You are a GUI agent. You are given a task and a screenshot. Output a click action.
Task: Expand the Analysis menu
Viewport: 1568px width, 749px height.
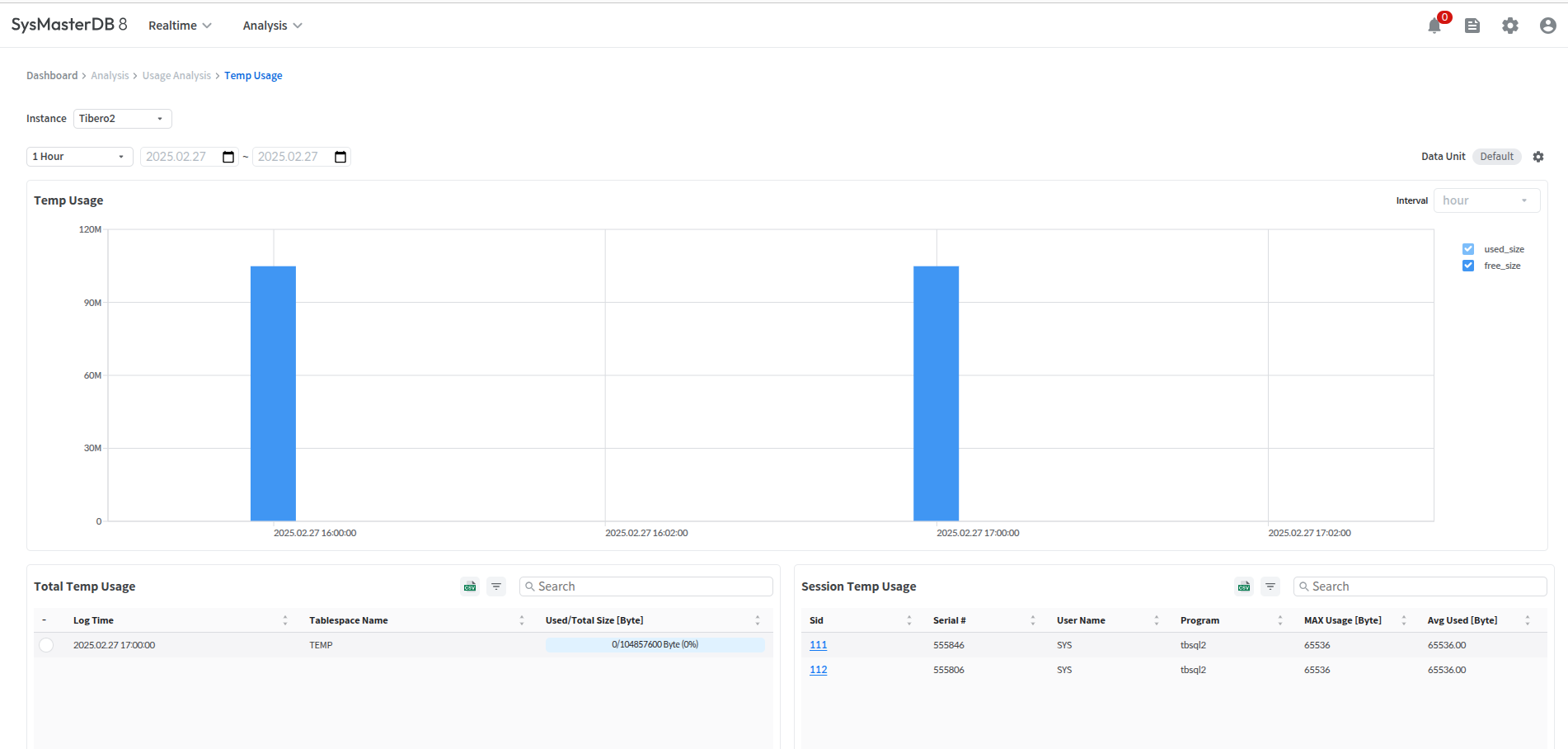coord(273,26)
